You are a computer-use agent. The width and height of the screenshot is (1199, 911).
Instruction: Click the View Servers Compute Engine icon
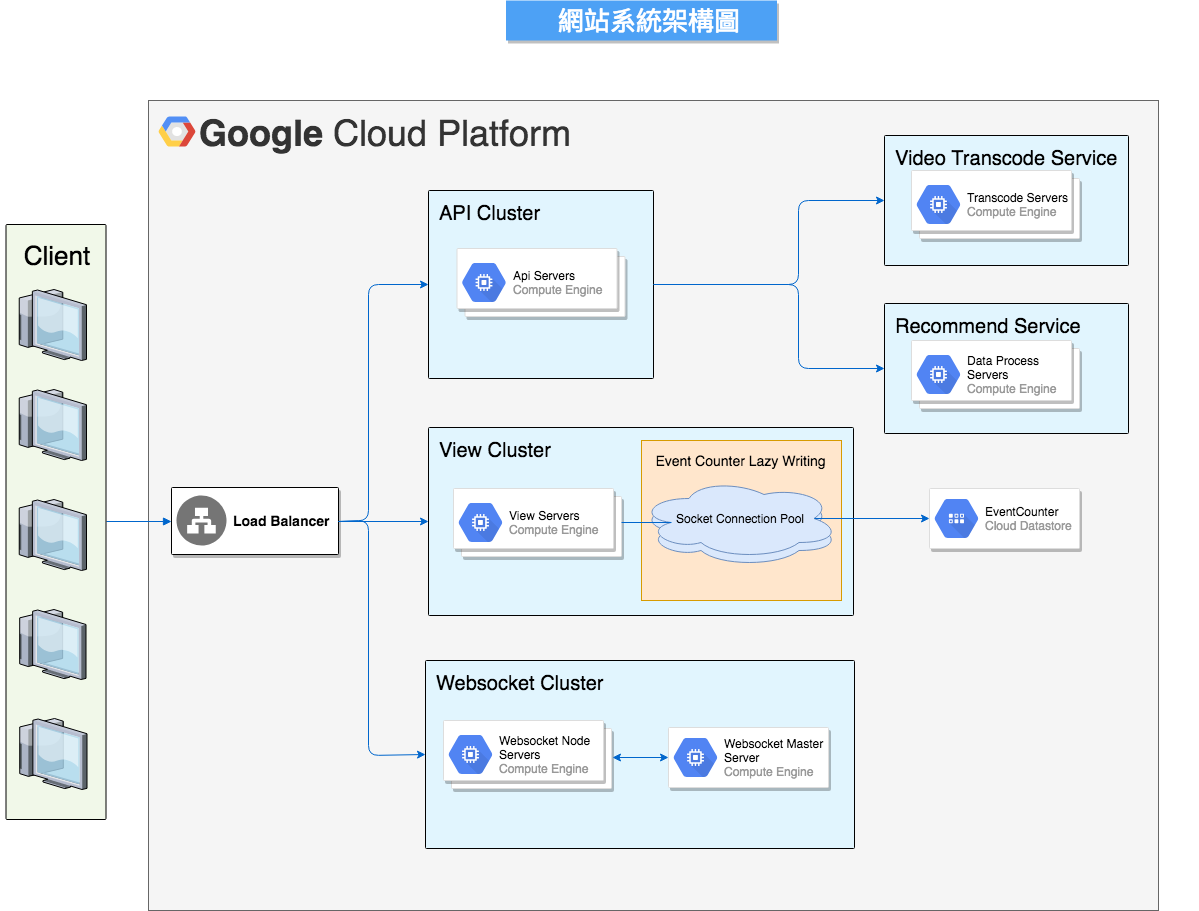[479, 522]
